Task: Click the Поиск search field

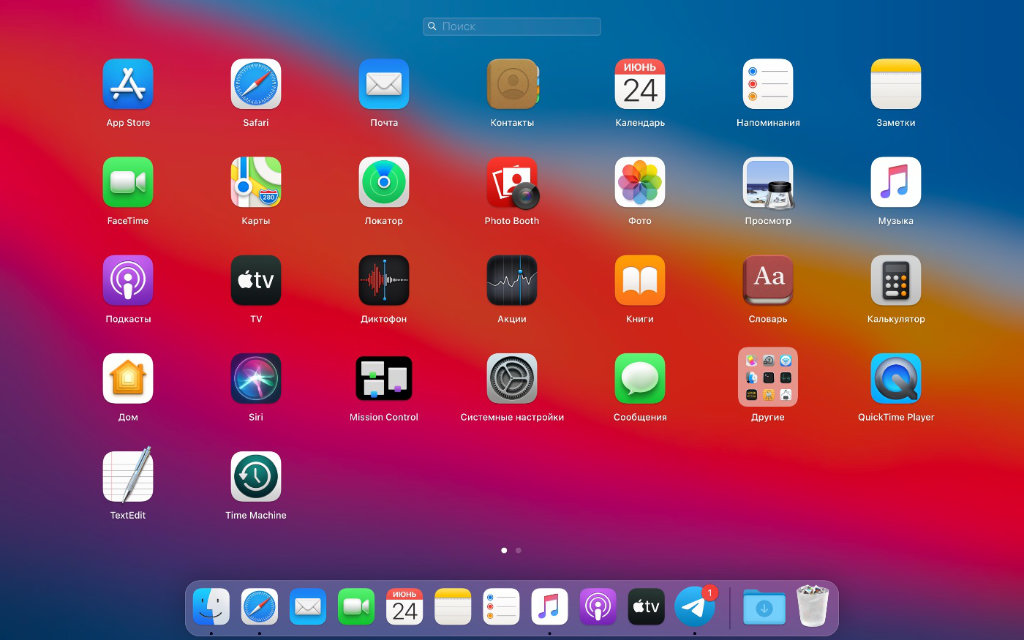Action: [x=512, y=26]
